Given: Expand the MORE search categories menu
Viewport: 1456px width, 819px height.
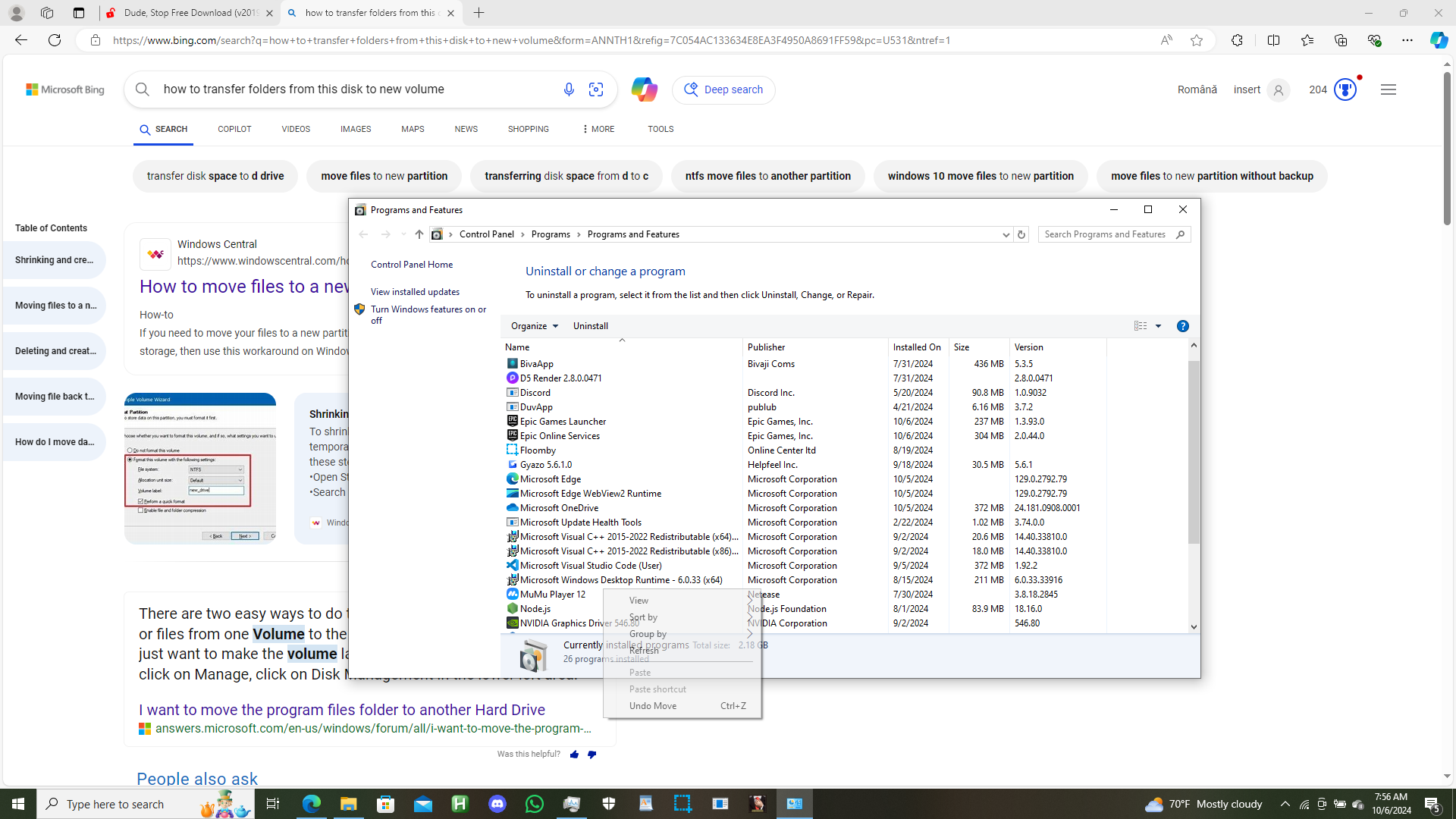Looking at the screenshot, I should (x=598, y=129).
